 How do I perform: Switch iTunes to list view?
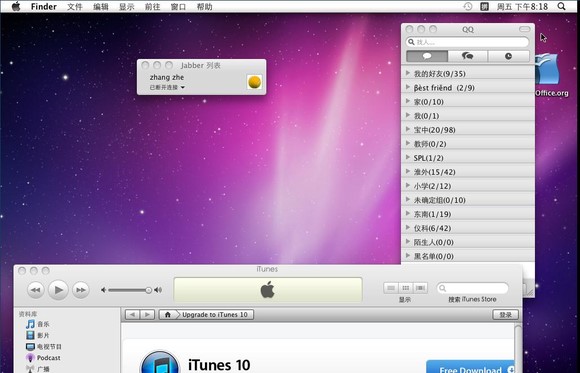391,288
